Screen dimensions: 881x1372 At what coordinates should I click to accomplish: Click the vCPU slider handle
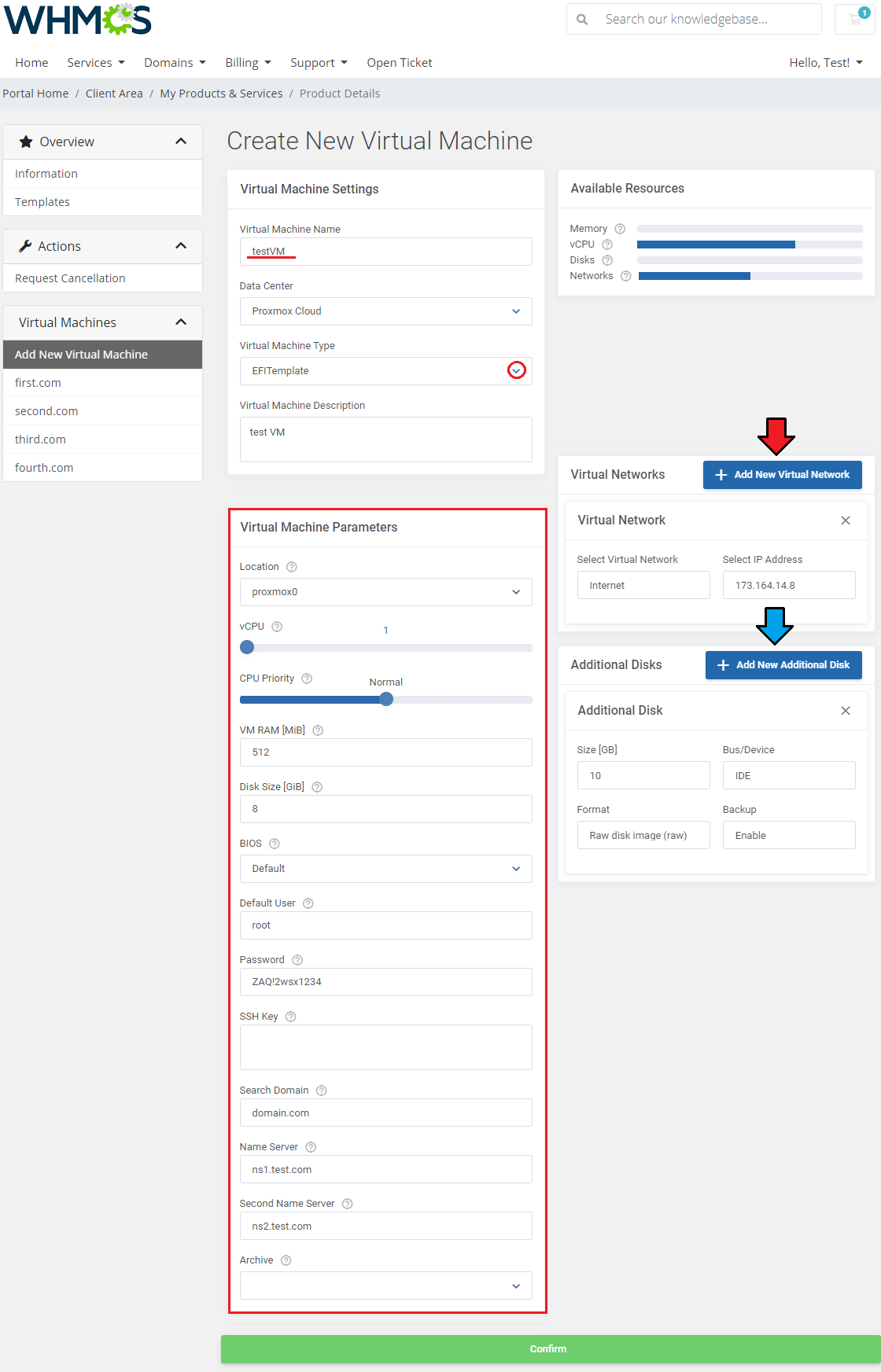[x=247, y=647]
